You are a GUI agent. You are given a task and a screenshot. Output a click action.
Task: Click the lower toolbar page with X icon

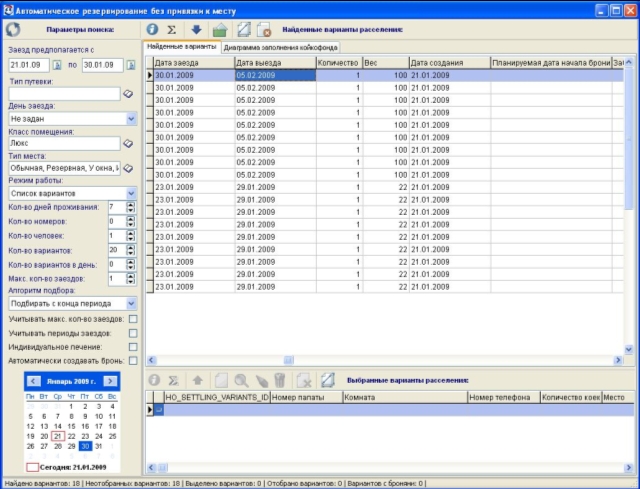pos(304,380)
